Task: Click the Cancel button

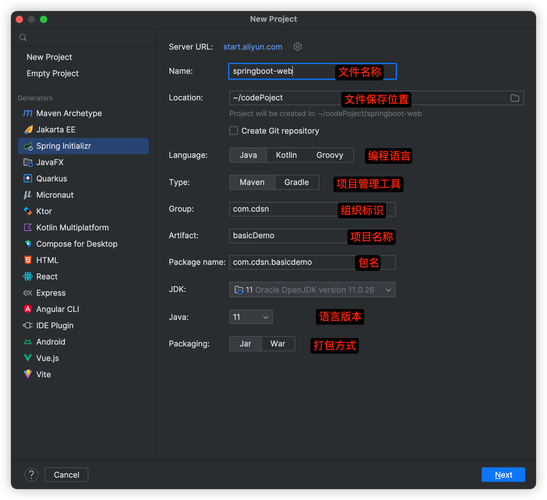Action: pyautogui.click(x=66, y=475)
